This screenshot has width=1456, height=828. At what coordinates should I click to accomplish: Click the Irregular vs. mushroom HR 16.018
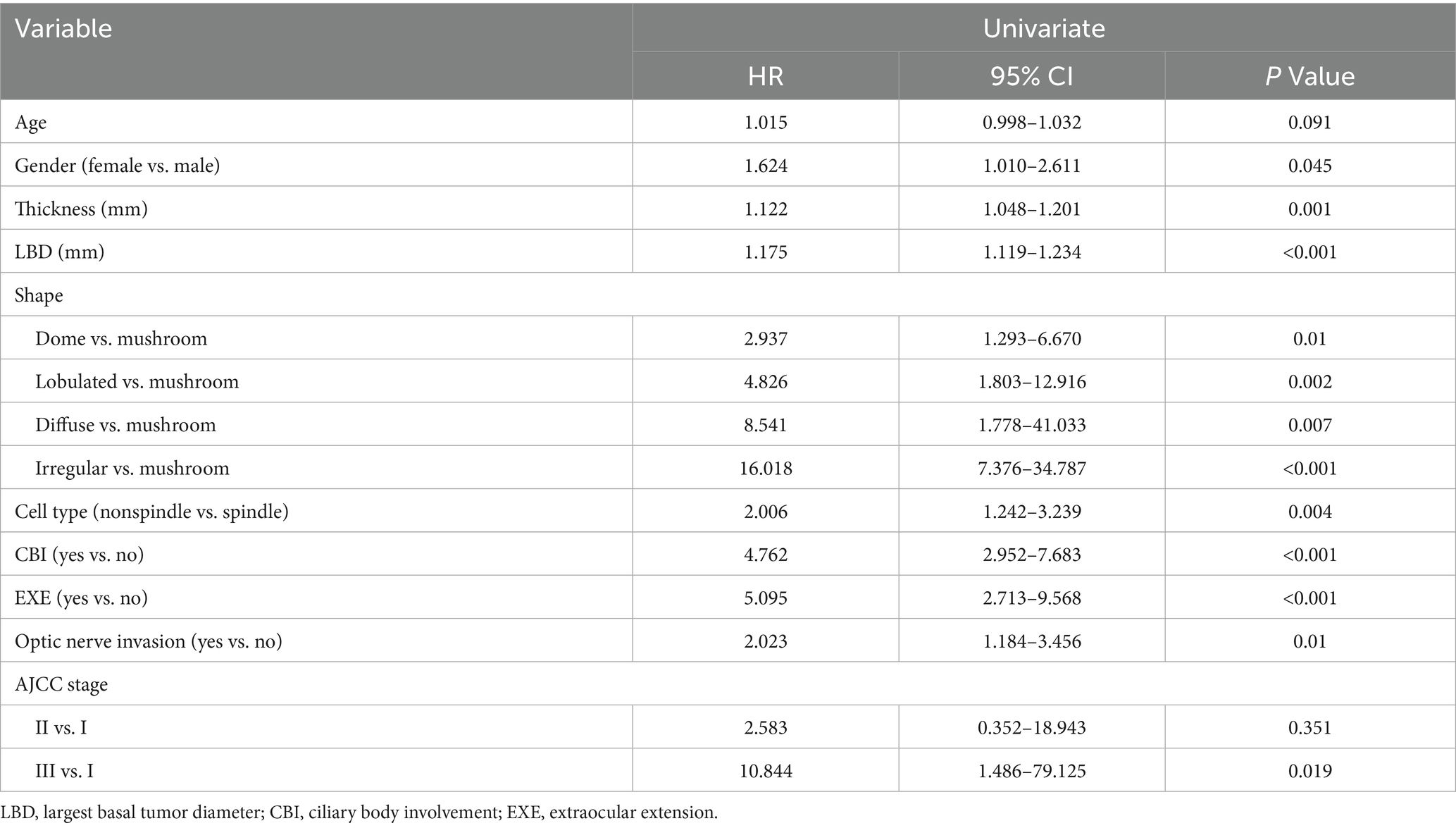coord(765,468)
